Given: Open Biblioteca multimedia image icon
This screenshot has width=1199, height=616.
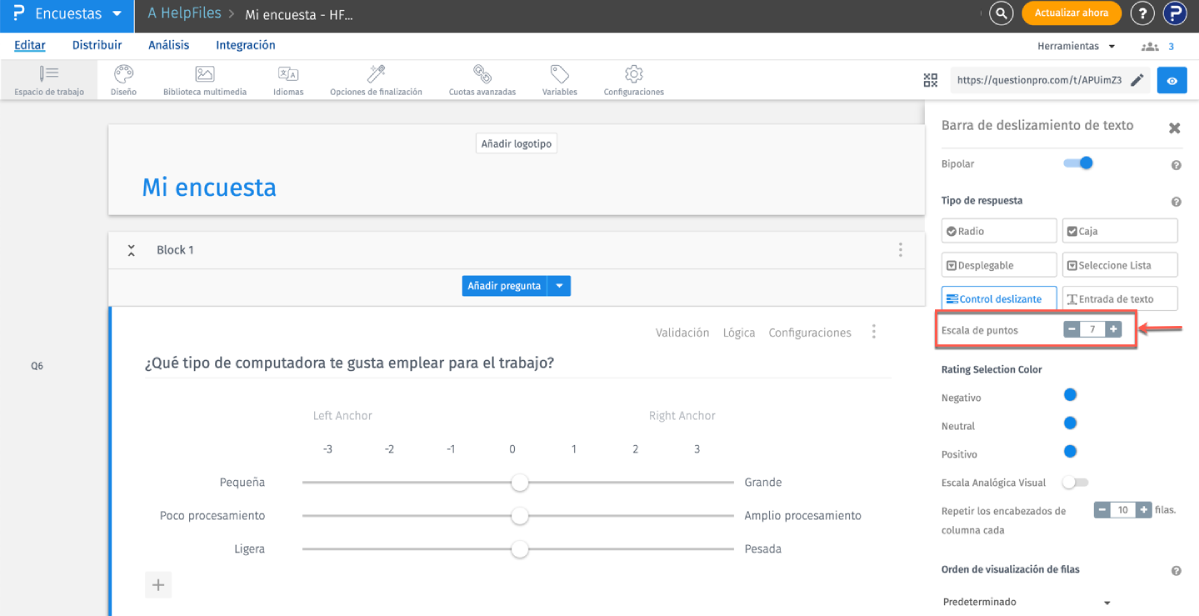Looking at the screenshot, I should pyautogui.click(x=204, y=75).
